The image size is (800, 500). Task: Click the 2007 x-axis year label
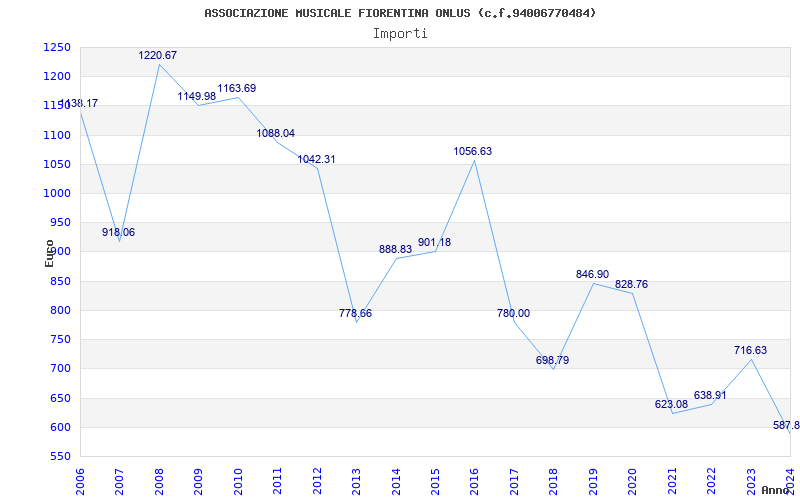(x=119, y=482)
